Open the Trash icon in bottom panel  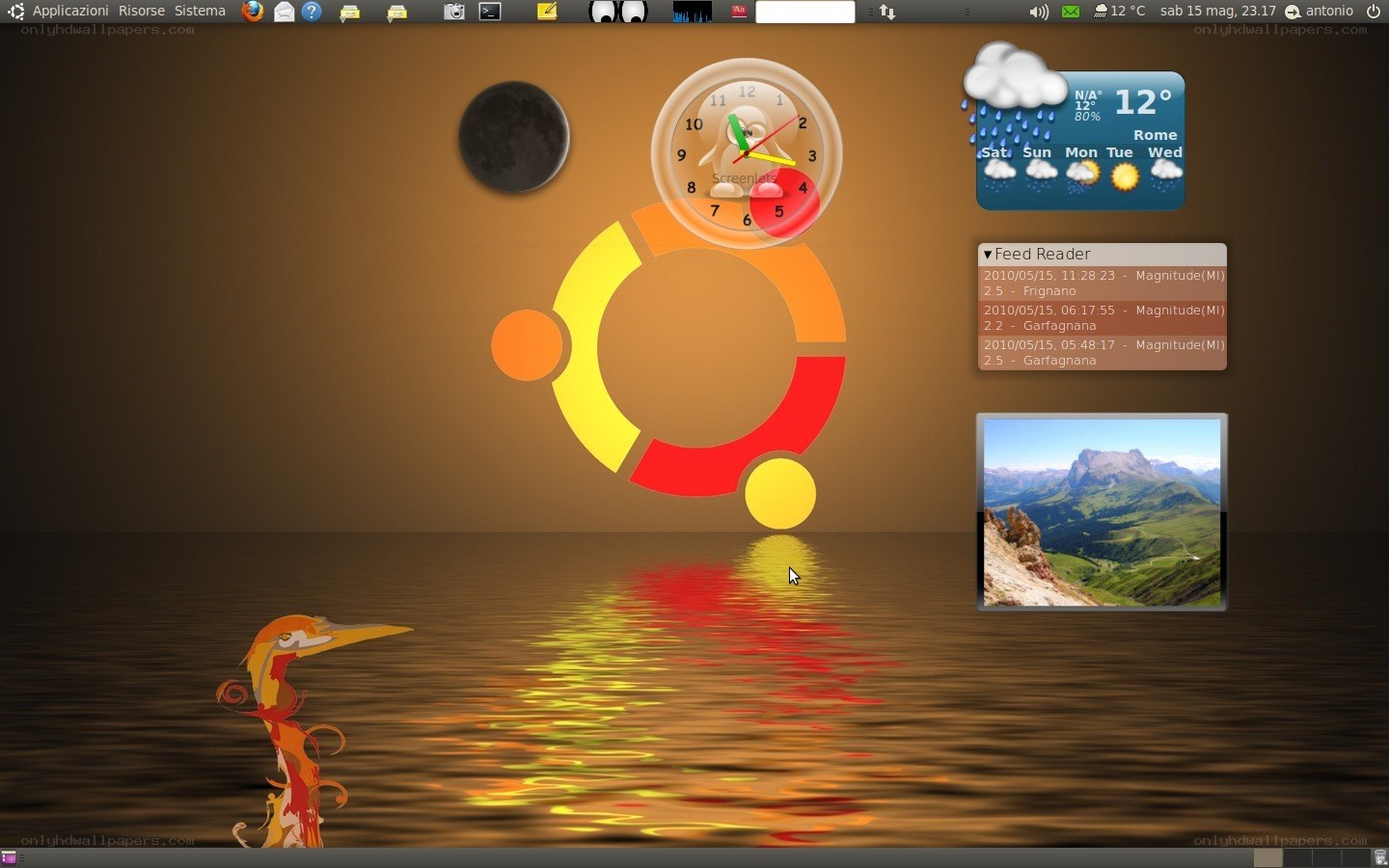pos(1380,857)
